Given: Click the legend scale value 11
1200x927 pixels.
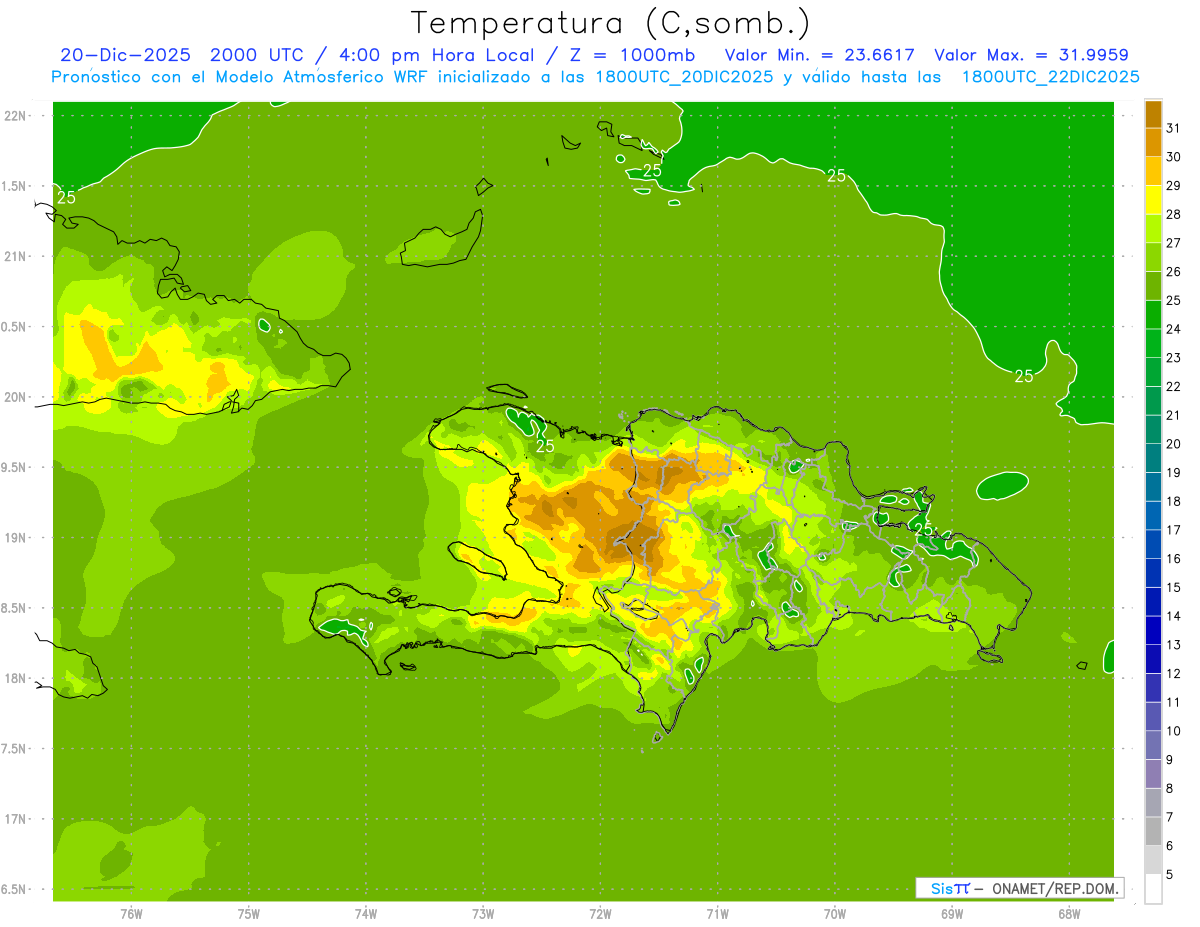Looking at the screenshot, I should [x=1174, y=703].
